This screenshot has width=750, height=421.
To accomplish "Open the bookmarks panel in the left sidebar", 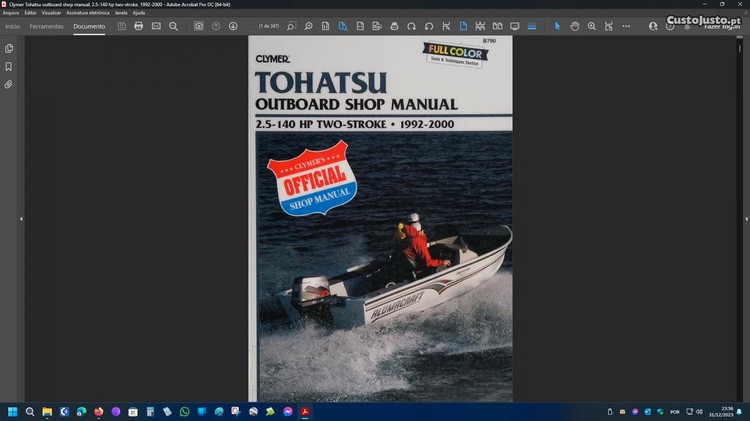I will [9, 67].
